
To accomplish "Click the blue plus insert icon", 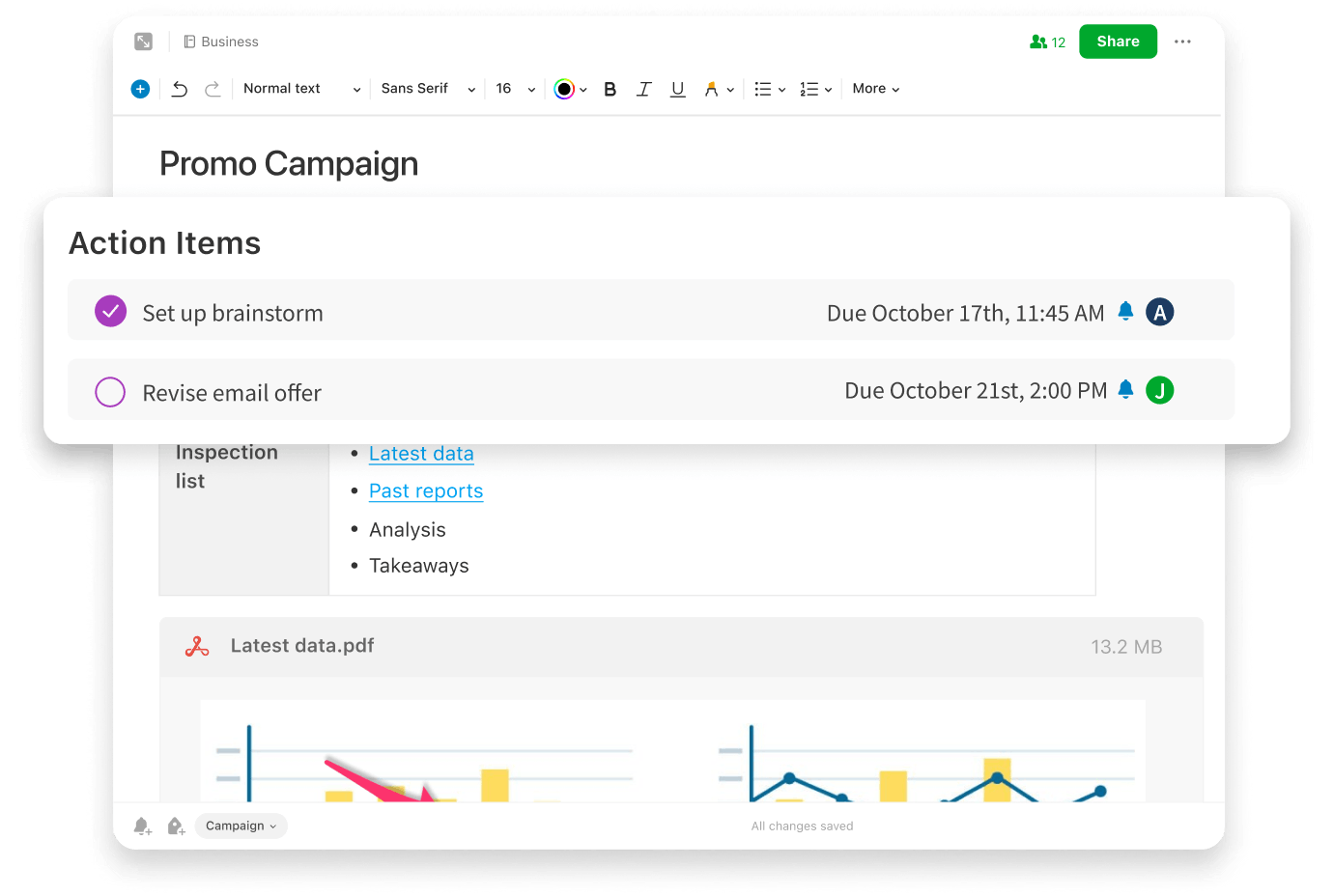I will (140, 89).
